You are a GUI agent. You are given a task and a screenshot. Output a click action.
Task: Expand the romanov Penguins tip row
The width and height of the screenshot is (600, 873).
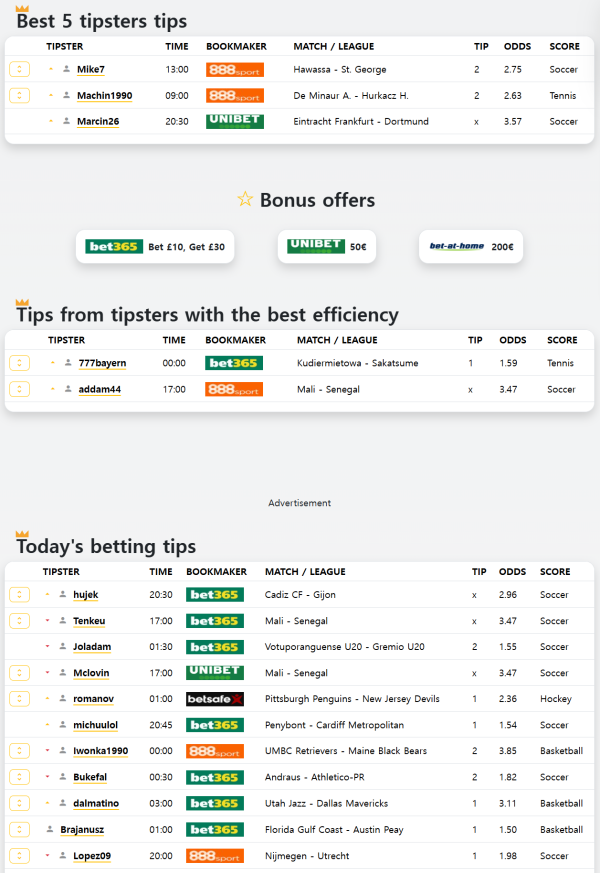tap(19, 699)
